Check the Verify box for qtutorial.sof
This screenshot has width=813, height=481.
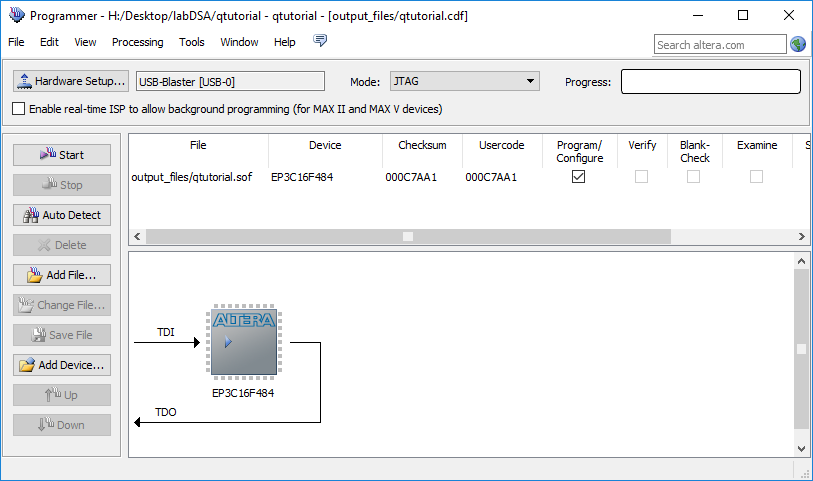(641, 177)
